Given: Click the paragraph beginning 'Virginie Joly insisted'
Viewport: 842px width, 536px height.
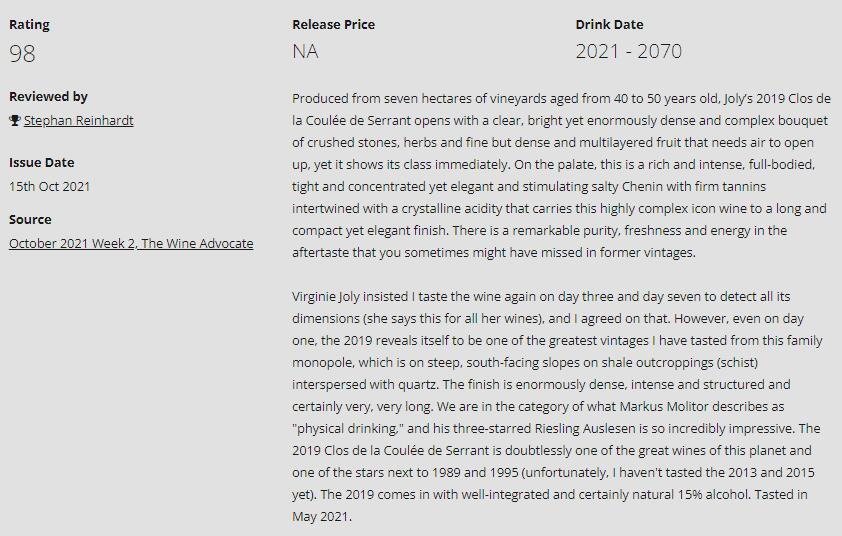Looking at the screenshot, I should coord(557,406).
